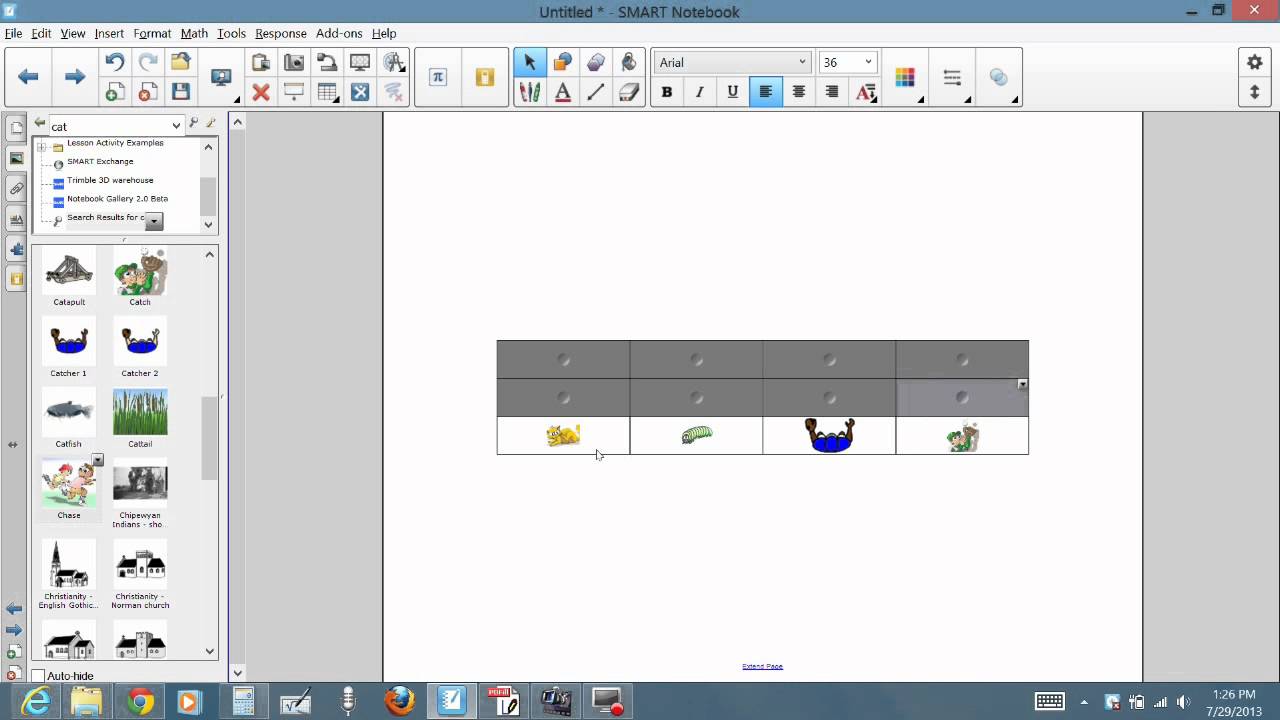
Task: Toggle underline formatting
Action: click(x=732, y=92)
